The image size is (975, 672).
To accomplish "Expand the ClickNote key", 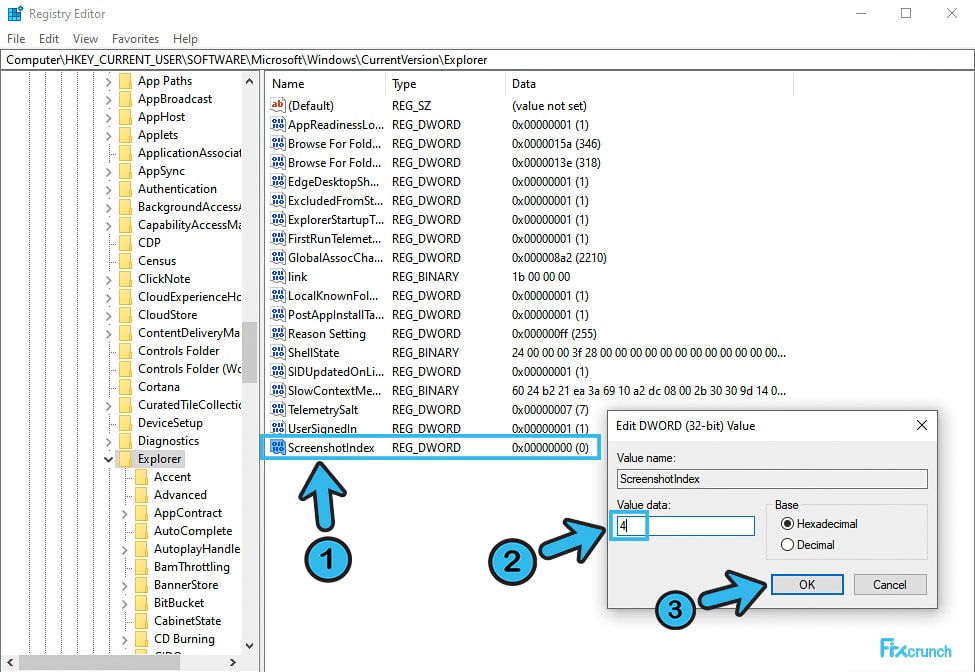I will point(108,280).
